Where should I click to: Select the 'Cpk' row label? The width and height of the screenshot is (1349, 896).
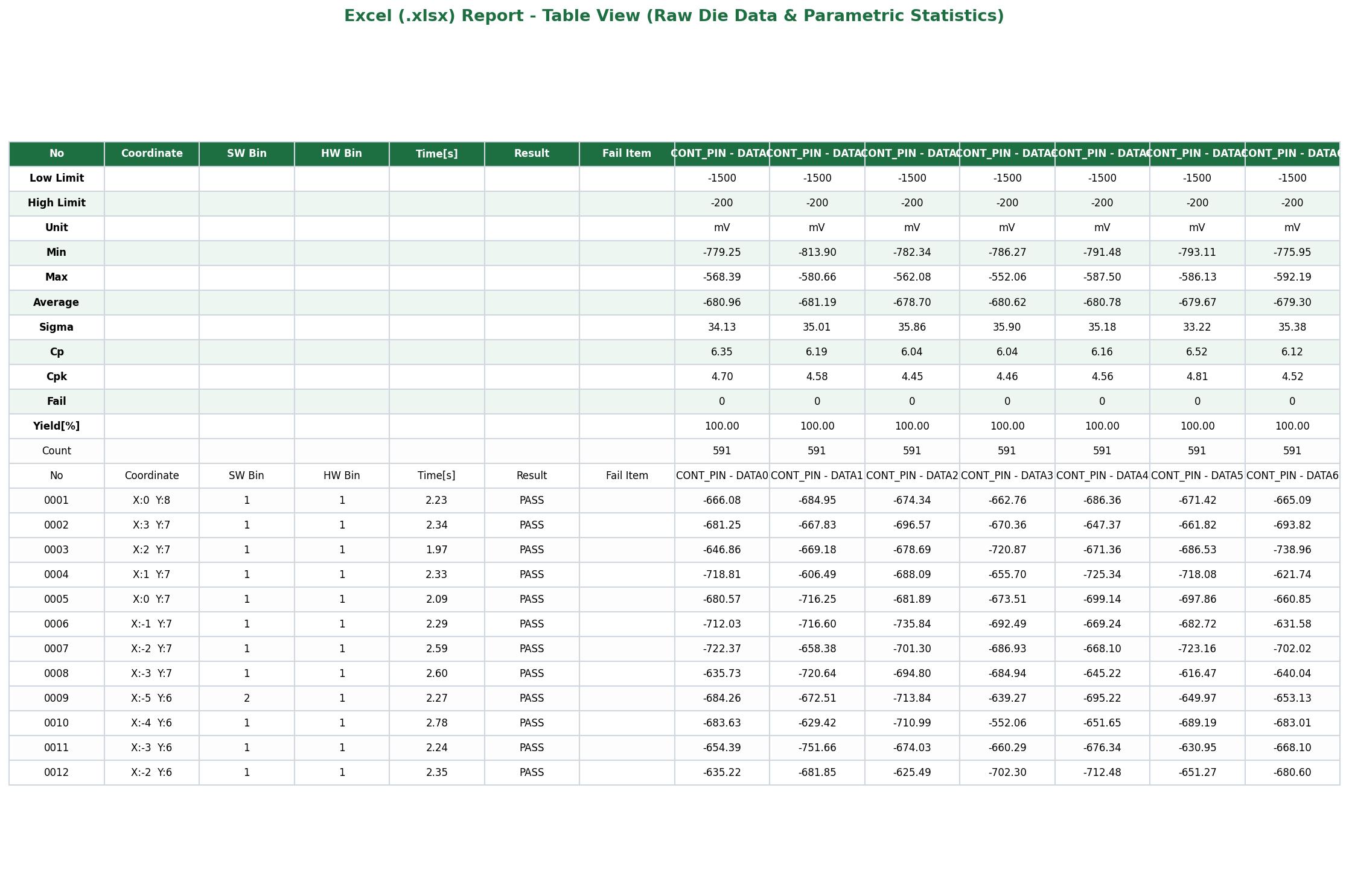coord(57,377)
